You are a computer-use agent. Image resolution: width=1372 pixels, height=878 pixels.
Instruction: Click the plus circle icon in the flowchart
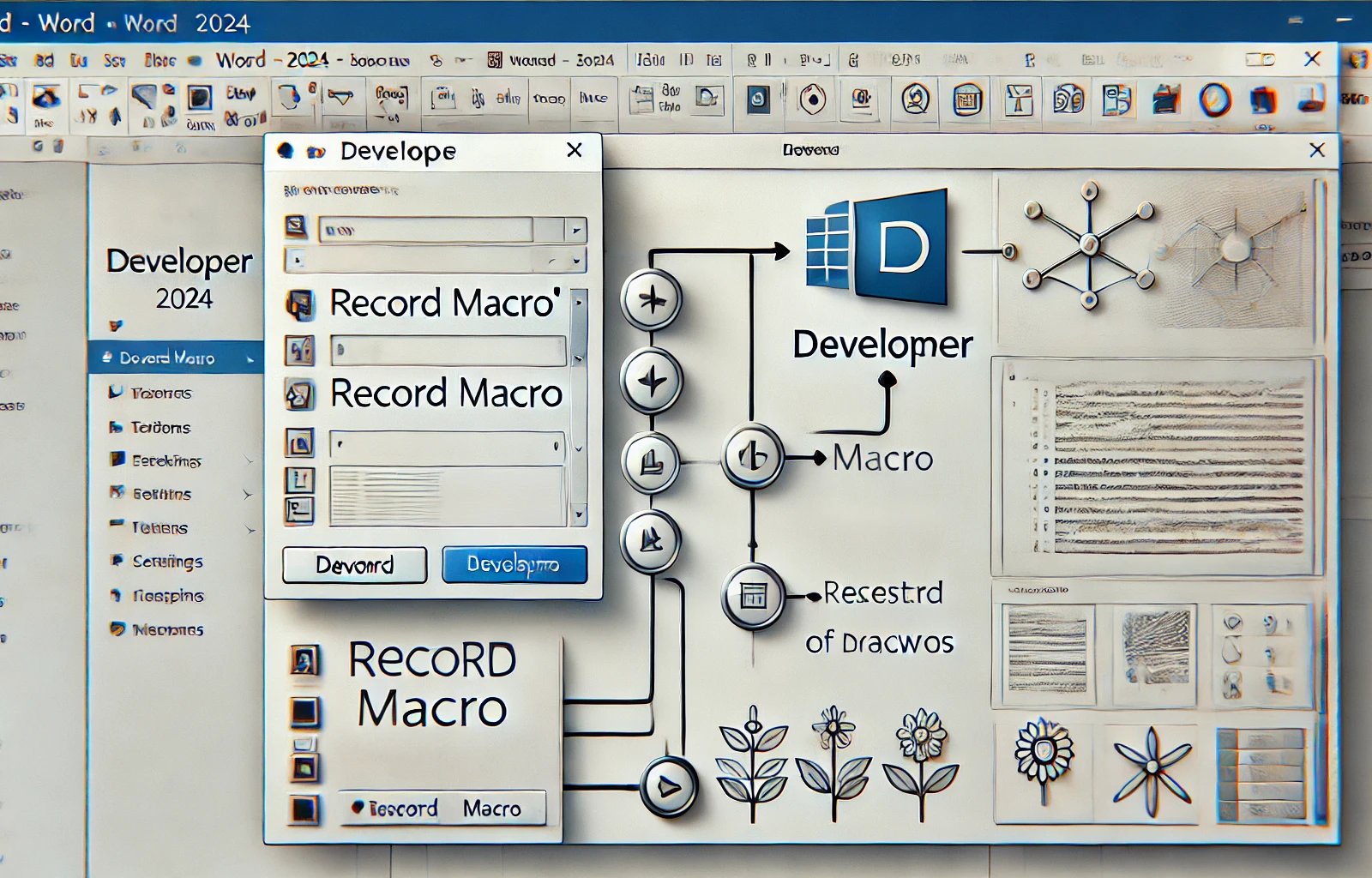pyautogui.click(x=651, y=300)
